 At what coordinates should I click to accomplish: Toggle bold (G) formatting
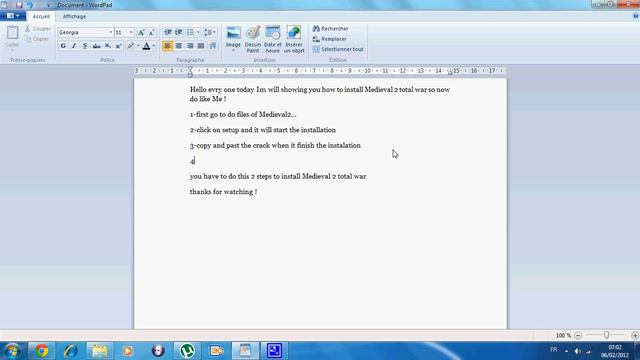point(63,46)
